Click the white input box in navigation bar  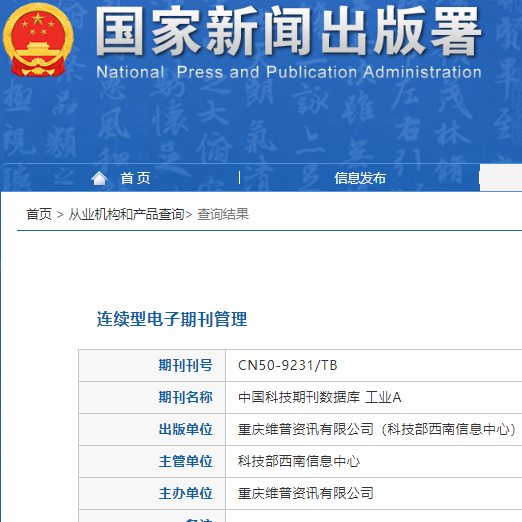pos(501,178)
